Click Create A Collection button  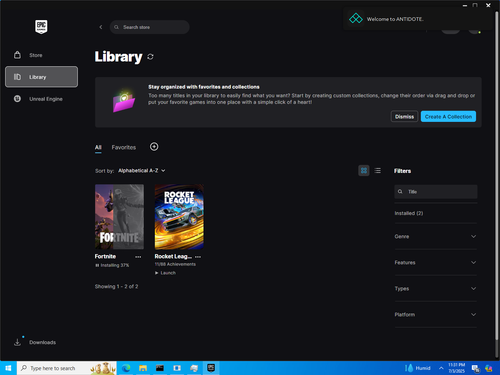(448, 116)
